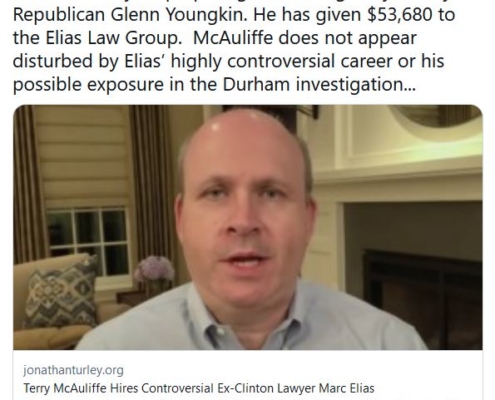The image size is (495, 400).
Task: Click the window panes in the preview image
Action: (x=87, y=242)
